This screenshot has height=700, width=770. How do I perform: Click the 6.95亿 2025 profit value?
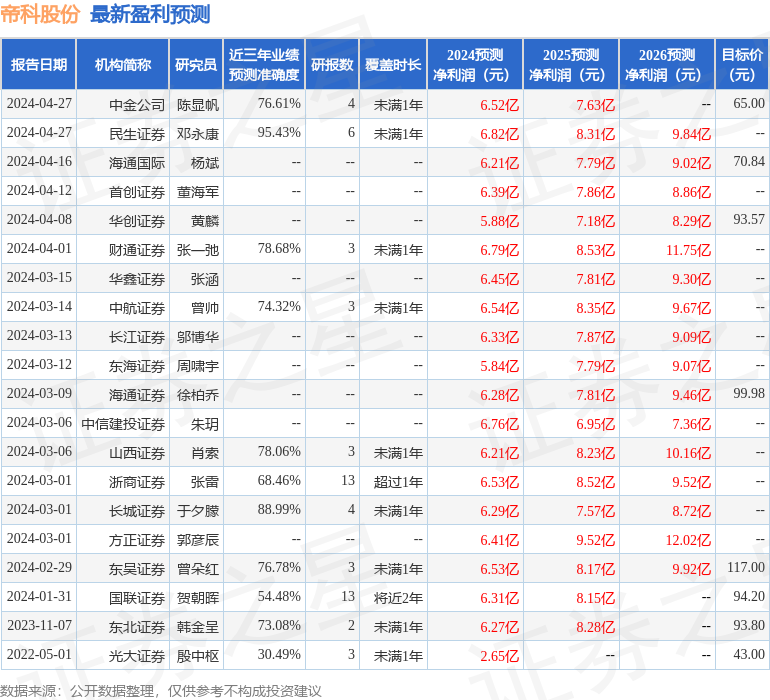click(x=595, y=423)
